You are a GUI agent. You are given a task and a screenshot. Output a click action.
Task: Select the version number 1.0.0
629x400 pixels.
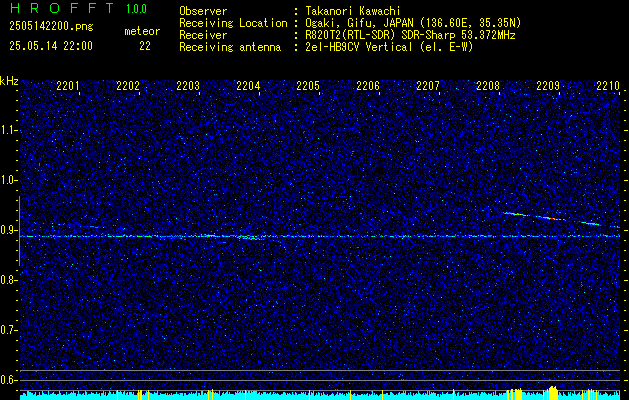(x=136, y=9)
